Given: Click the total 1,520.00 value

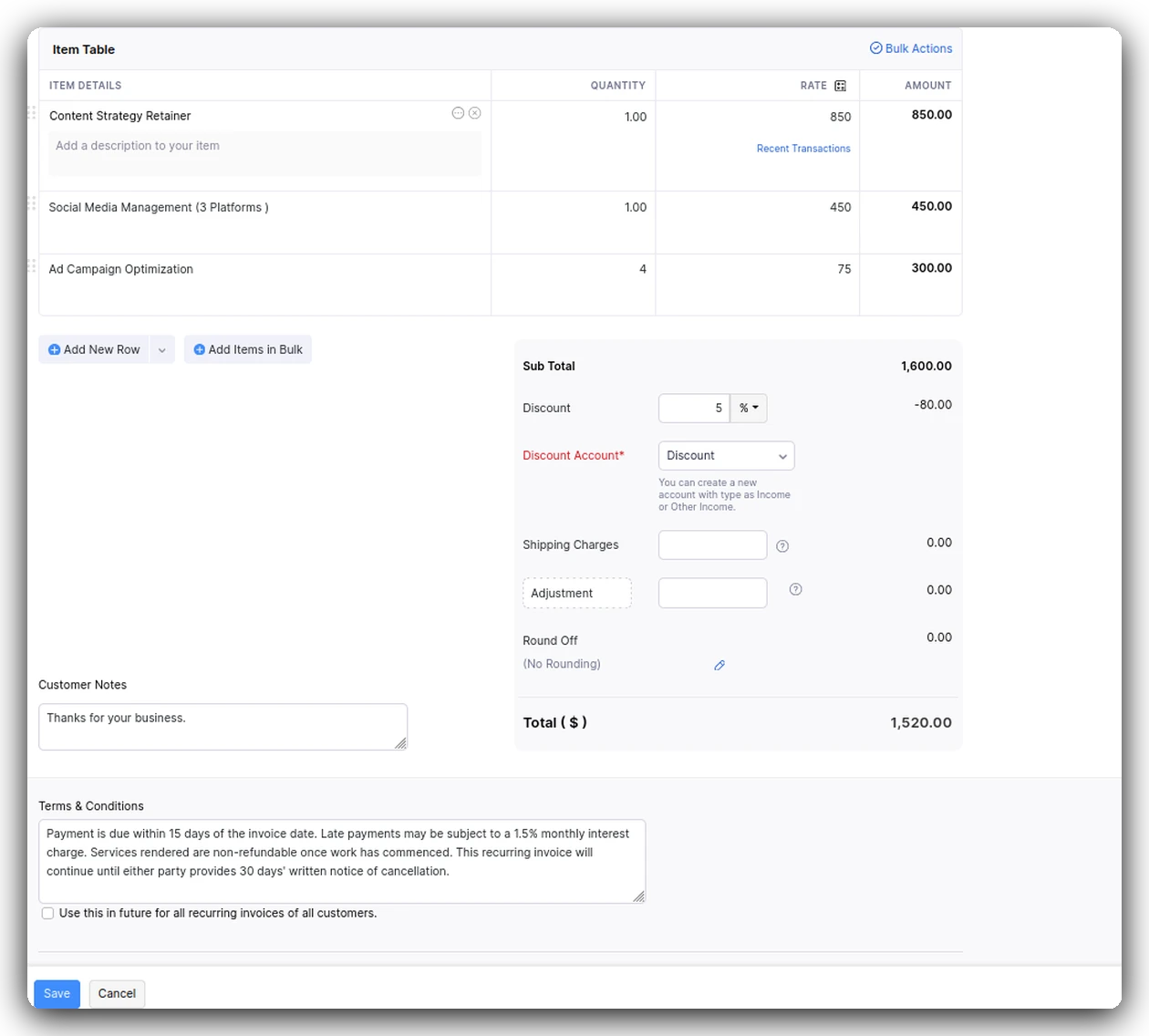Looking at the screenshot, I should (x=921, y=722).
